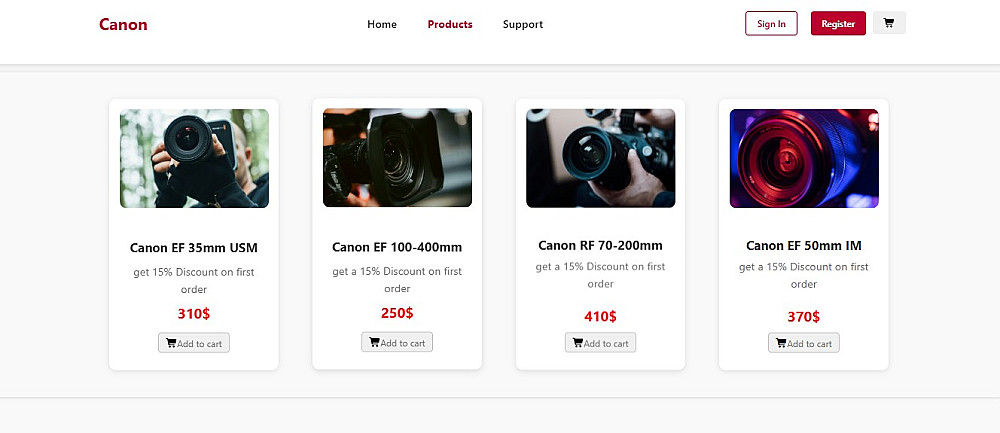The height and width of the screenshot is (433, 1000).
Task: Click the Sign In button
Action: point(771,24)
